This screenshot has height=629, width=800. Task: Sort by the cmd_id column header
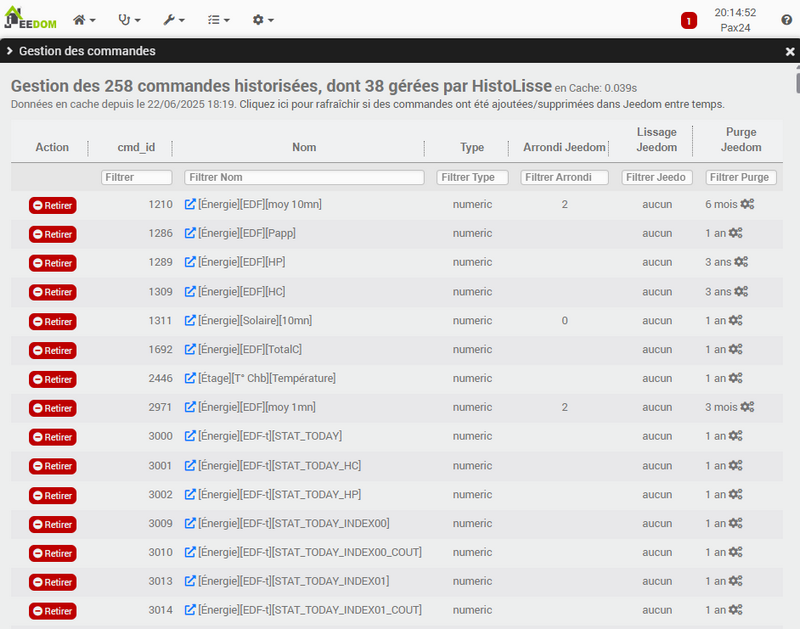tap(136, 147)
